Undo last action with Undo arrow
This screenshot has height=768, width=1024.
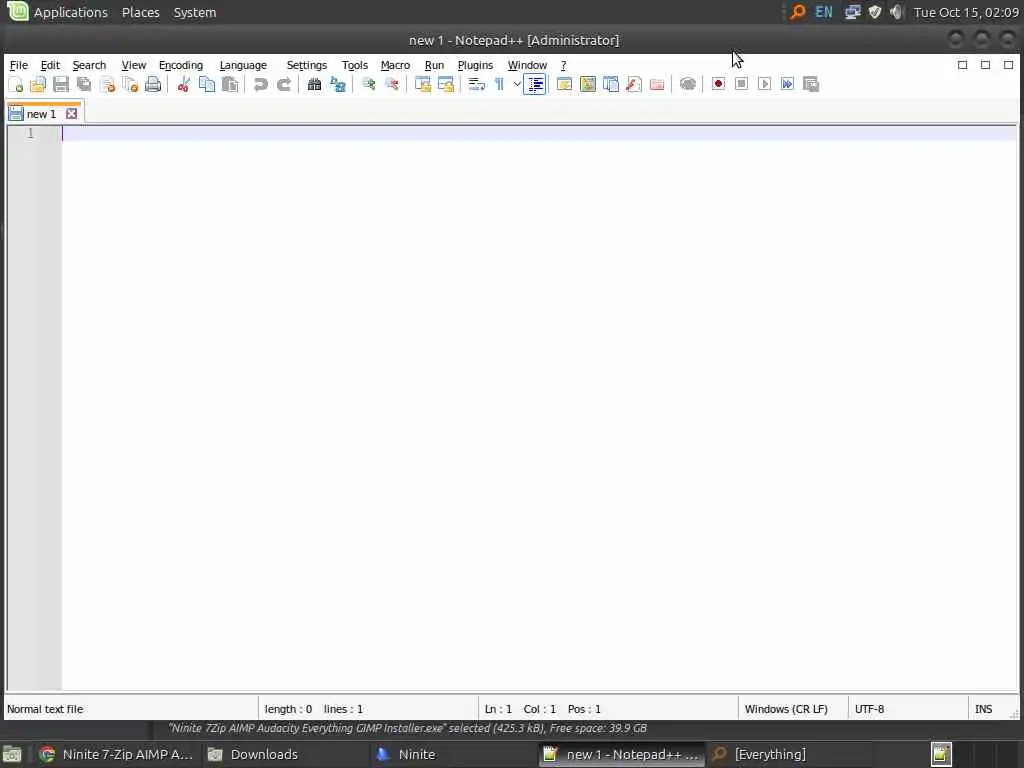click(x=261, y=84)
